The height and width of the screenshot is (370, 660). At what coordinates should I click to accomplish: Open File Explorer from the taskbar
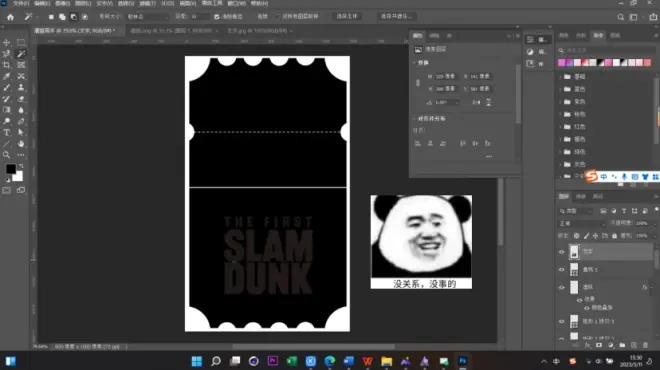point(386,361)
